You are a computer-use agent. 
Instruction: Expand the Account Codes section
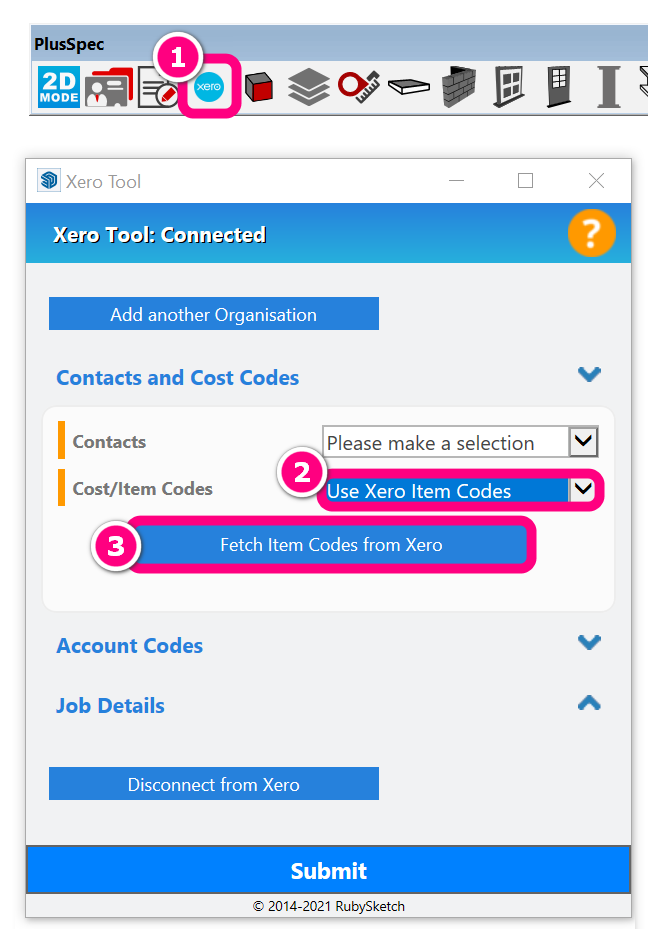(589, 642)
